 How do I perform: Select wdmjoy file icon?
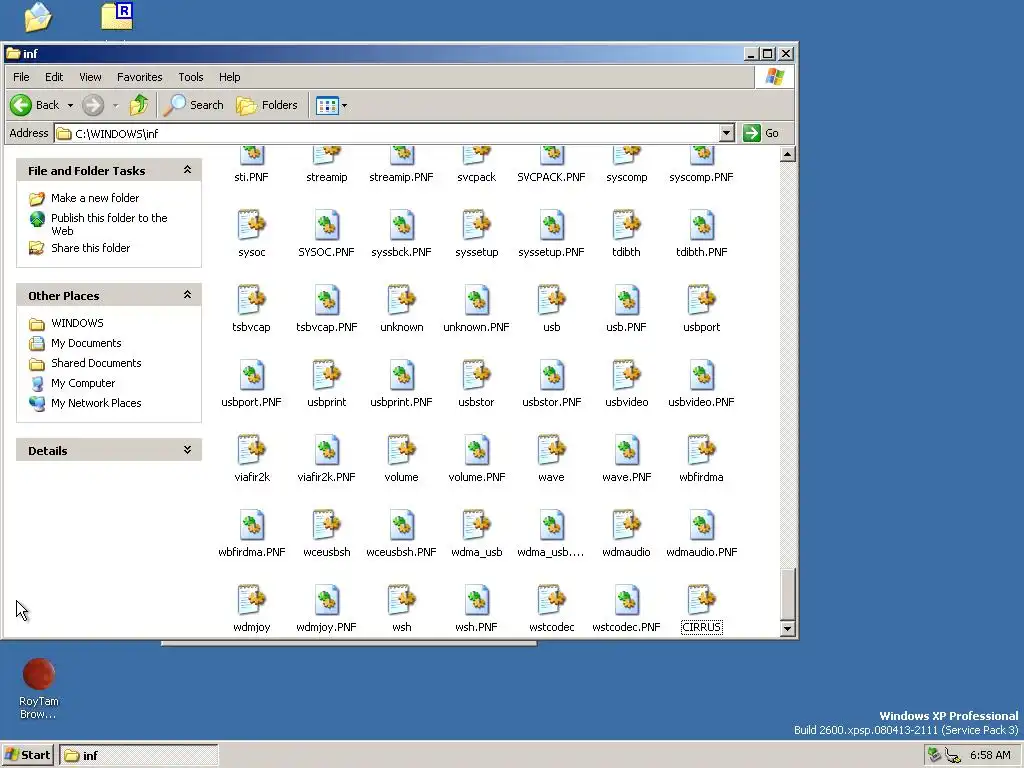[251, 601]
